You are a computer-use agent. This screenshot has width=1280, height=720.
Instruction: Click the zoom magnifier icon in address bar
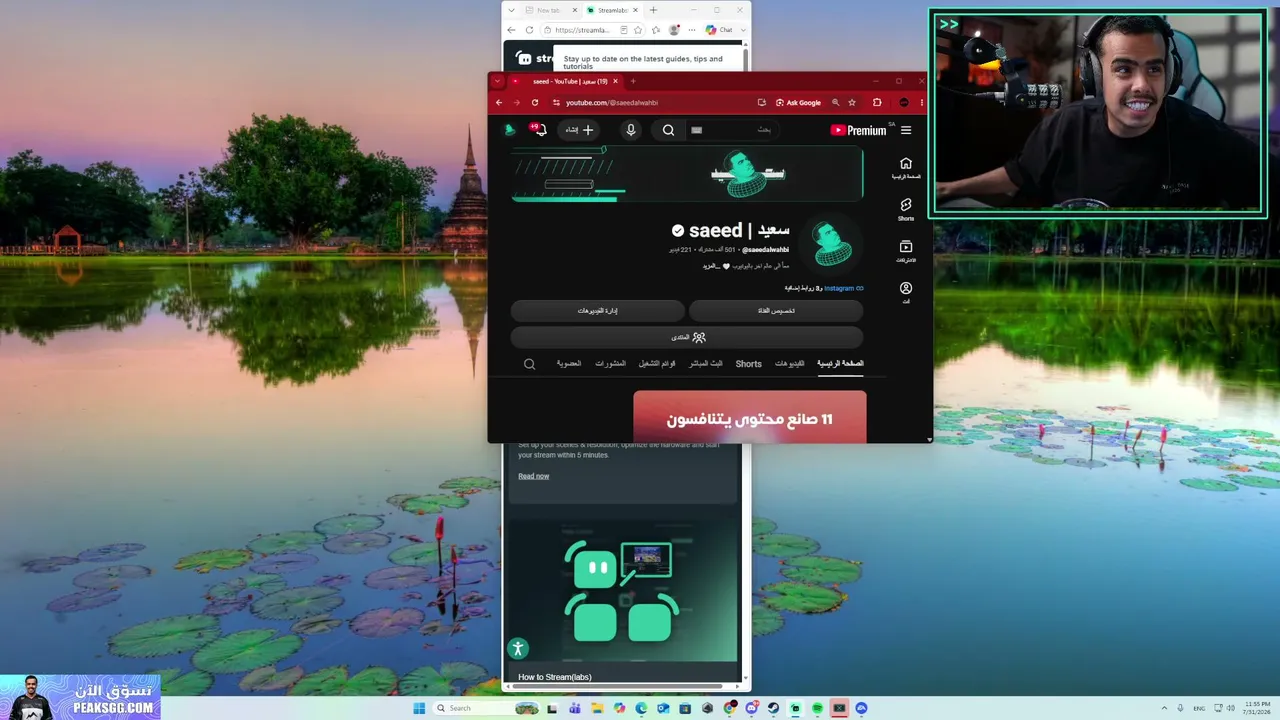pyautogui.click(x=835, y=102)
